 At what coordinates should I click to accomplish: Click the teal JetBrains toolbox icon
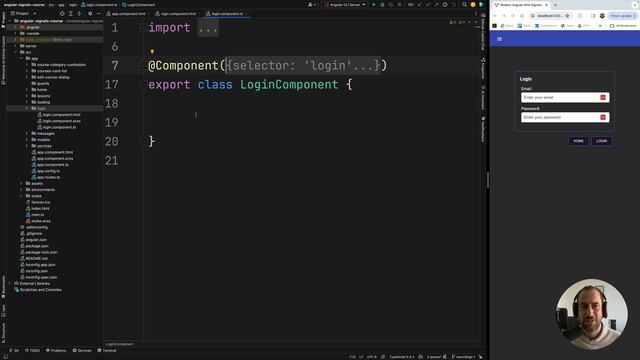tap(481, 4)
